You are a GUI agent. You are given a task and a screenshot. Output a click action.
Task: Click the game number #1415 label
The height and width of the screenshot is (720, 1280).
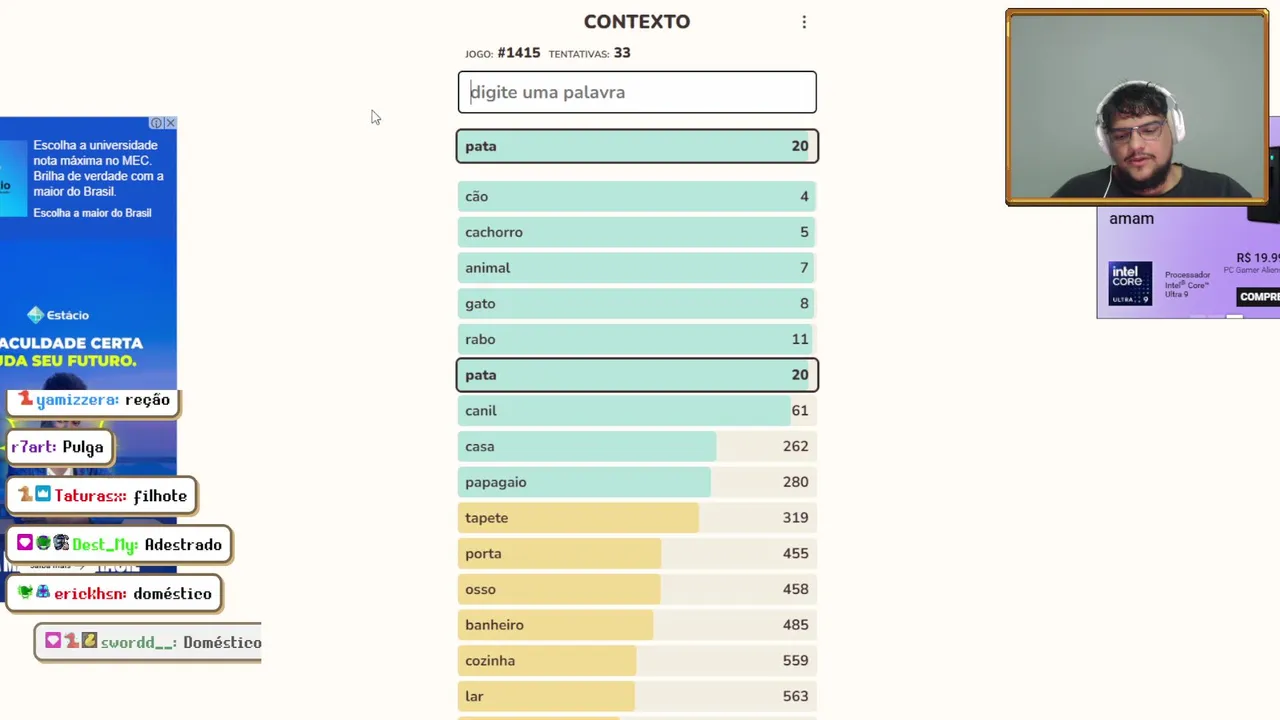518,53
